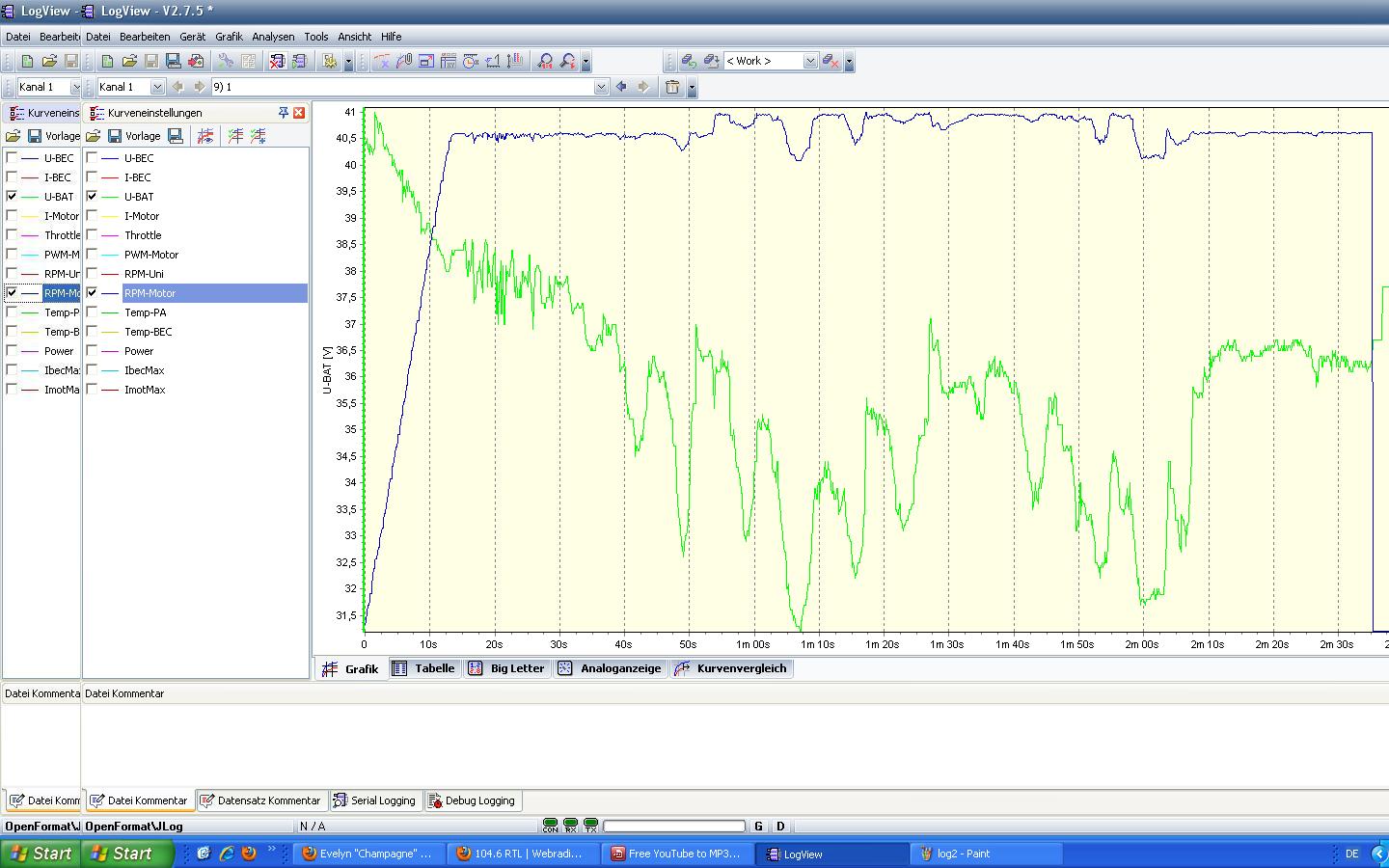Click the D button in the status bar
The height and width of the screenshot is (868, 1389).
[780, 827]
